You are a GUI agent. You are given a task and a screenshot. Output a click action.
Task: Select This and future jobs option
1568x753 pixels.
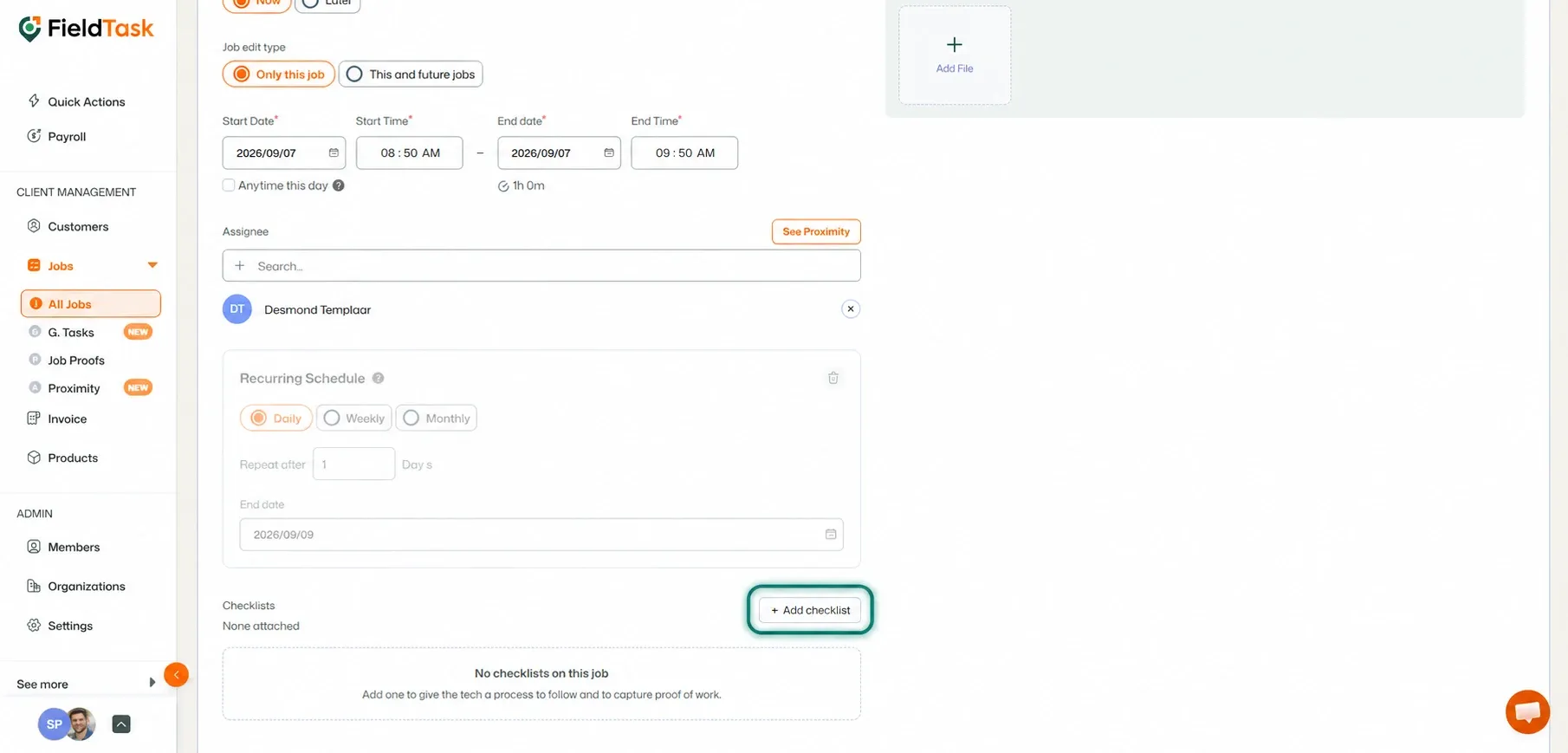point(411,74)
